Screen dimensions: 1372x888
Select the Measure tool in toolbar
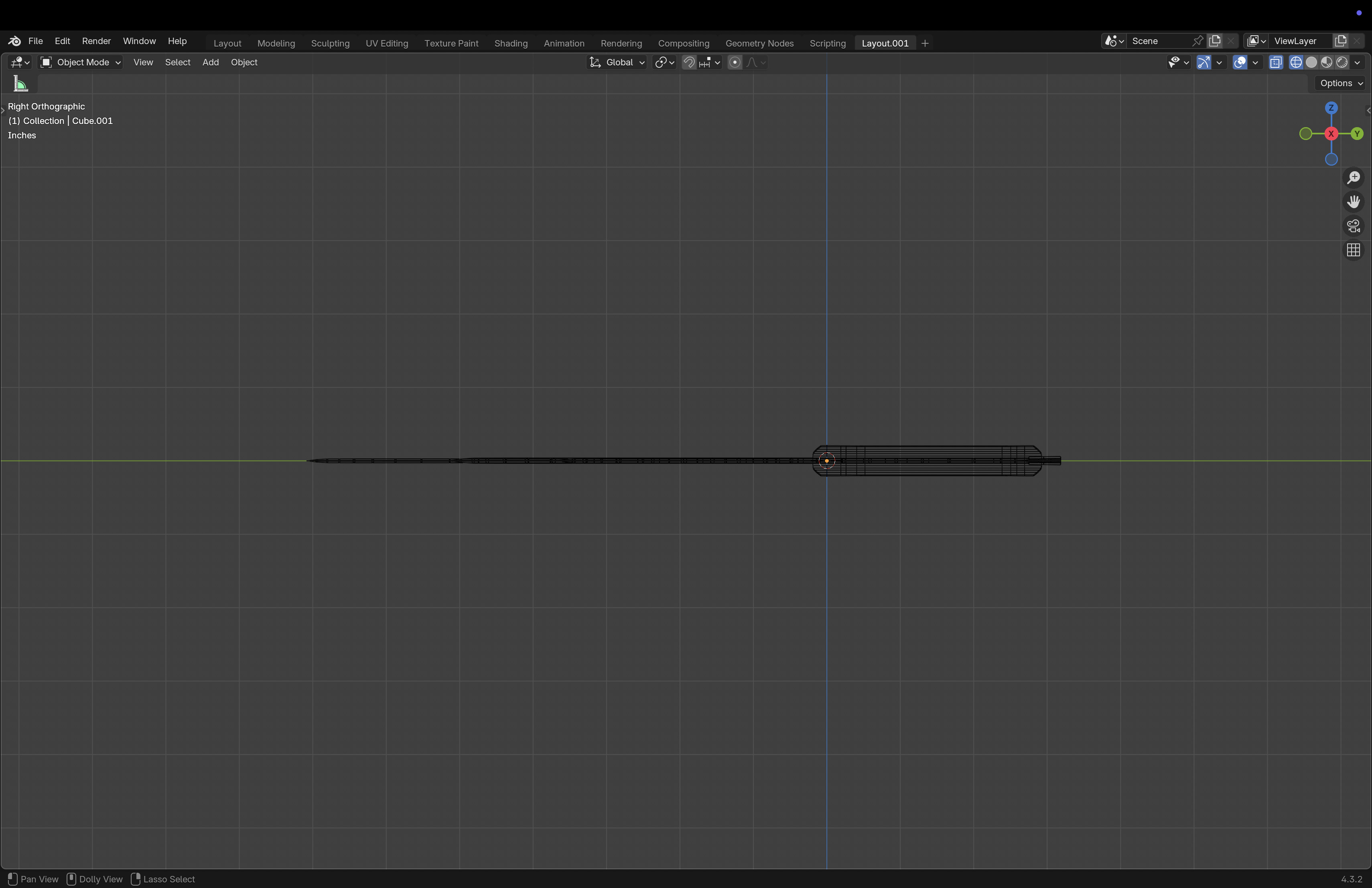click(21, 84)
